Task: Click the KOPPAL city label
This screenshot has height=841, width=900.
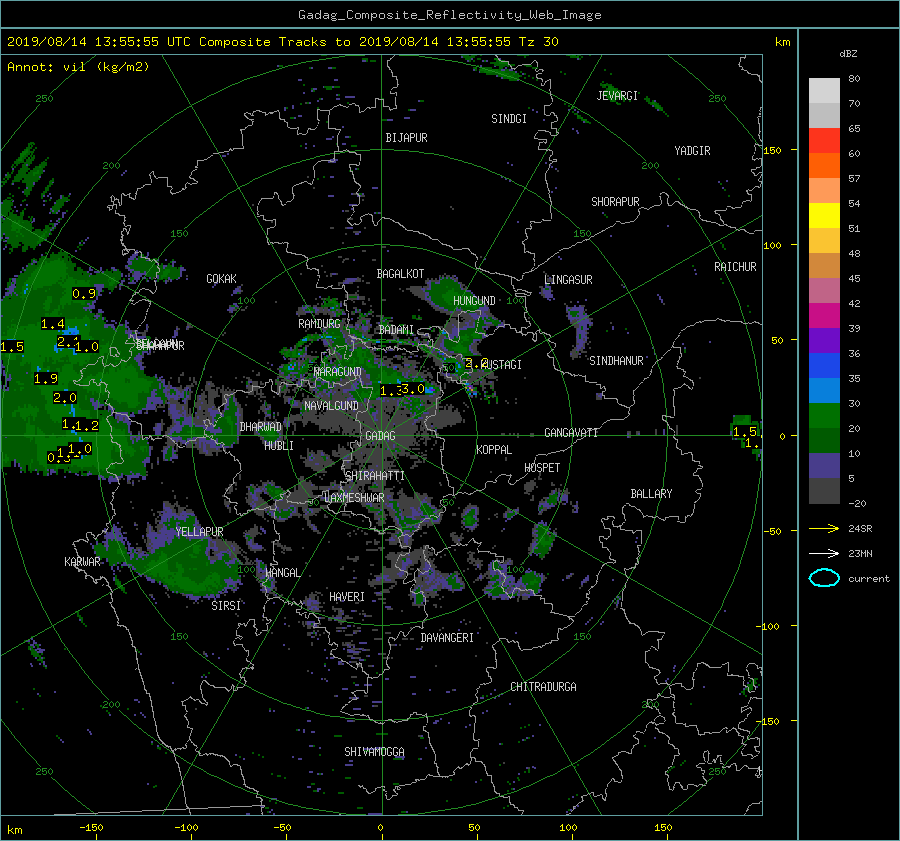Action: 494,450
